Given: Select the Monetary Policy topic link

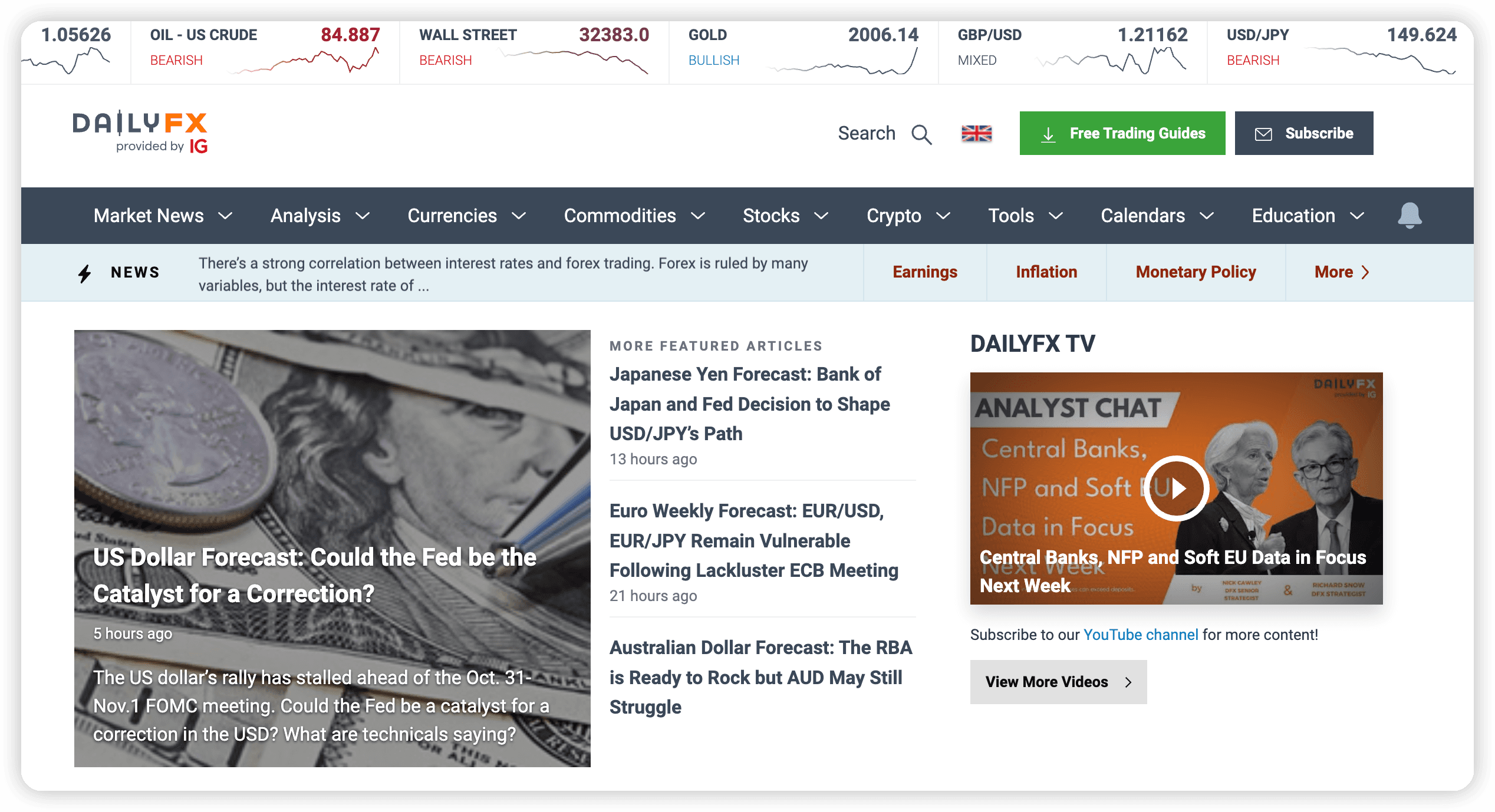Looking at the screenshot, I should (x=1196, y=272).
